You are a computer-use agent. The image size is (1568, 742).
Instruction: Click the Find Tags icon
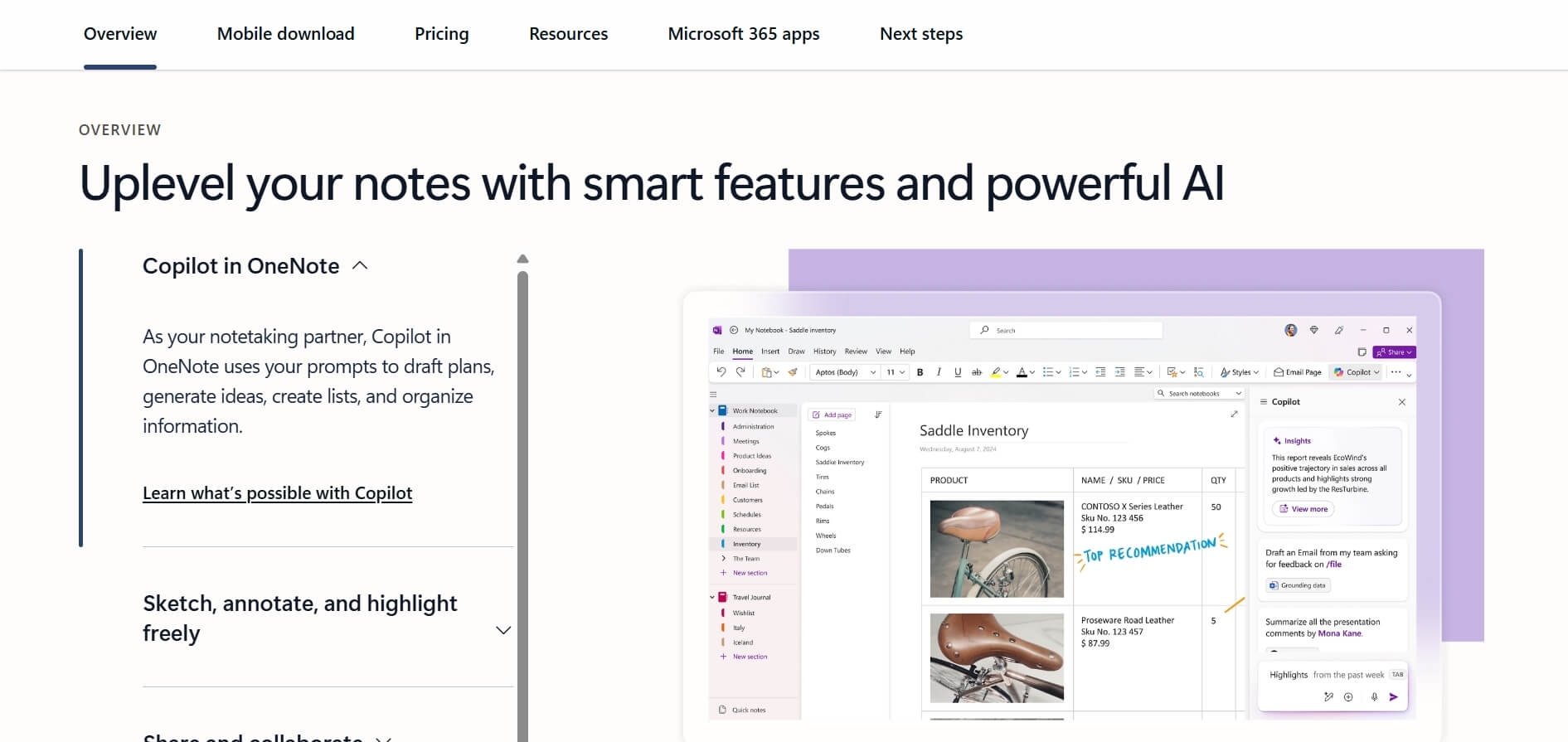[1199, 372]
